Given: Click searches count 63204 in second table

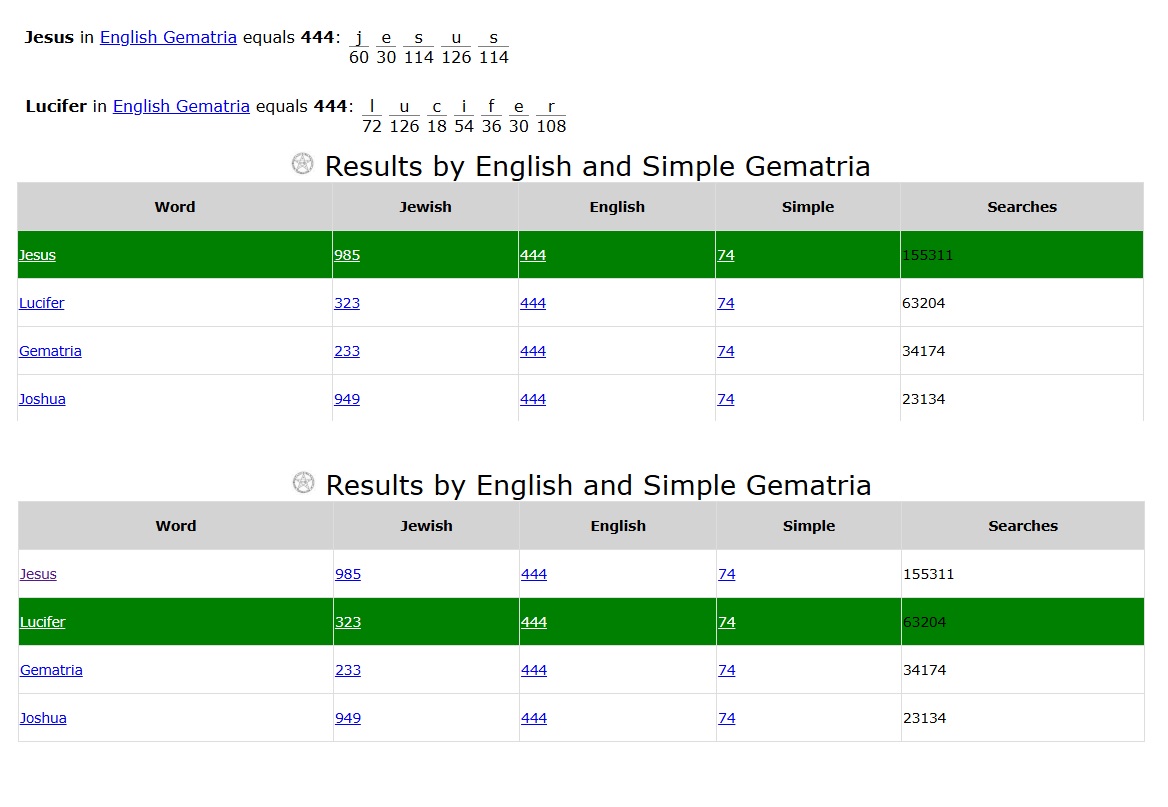Looking at the screenshot, I should 924,622.
